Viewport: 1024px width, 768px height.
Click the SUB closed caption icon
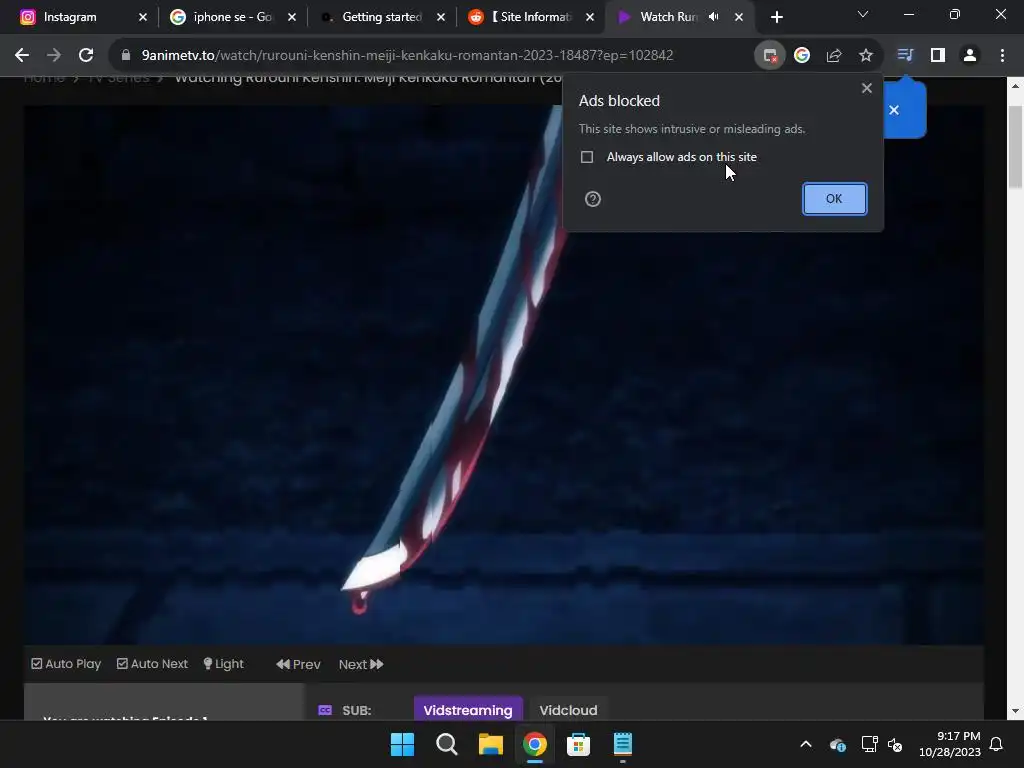click(x=325, y=711)
